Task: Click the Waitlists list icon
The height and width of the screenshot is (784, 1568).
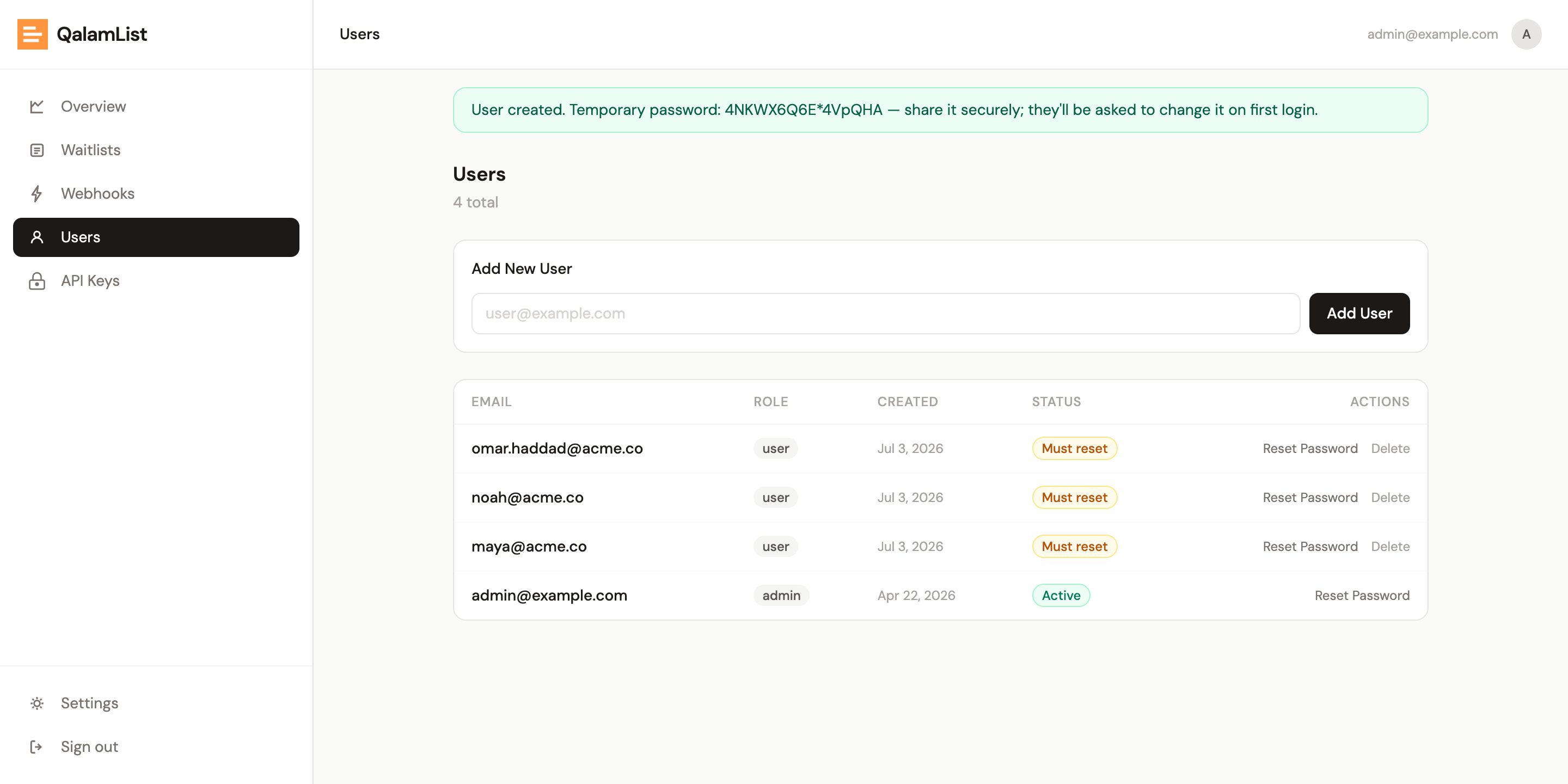Action: (x=37, y=150)
